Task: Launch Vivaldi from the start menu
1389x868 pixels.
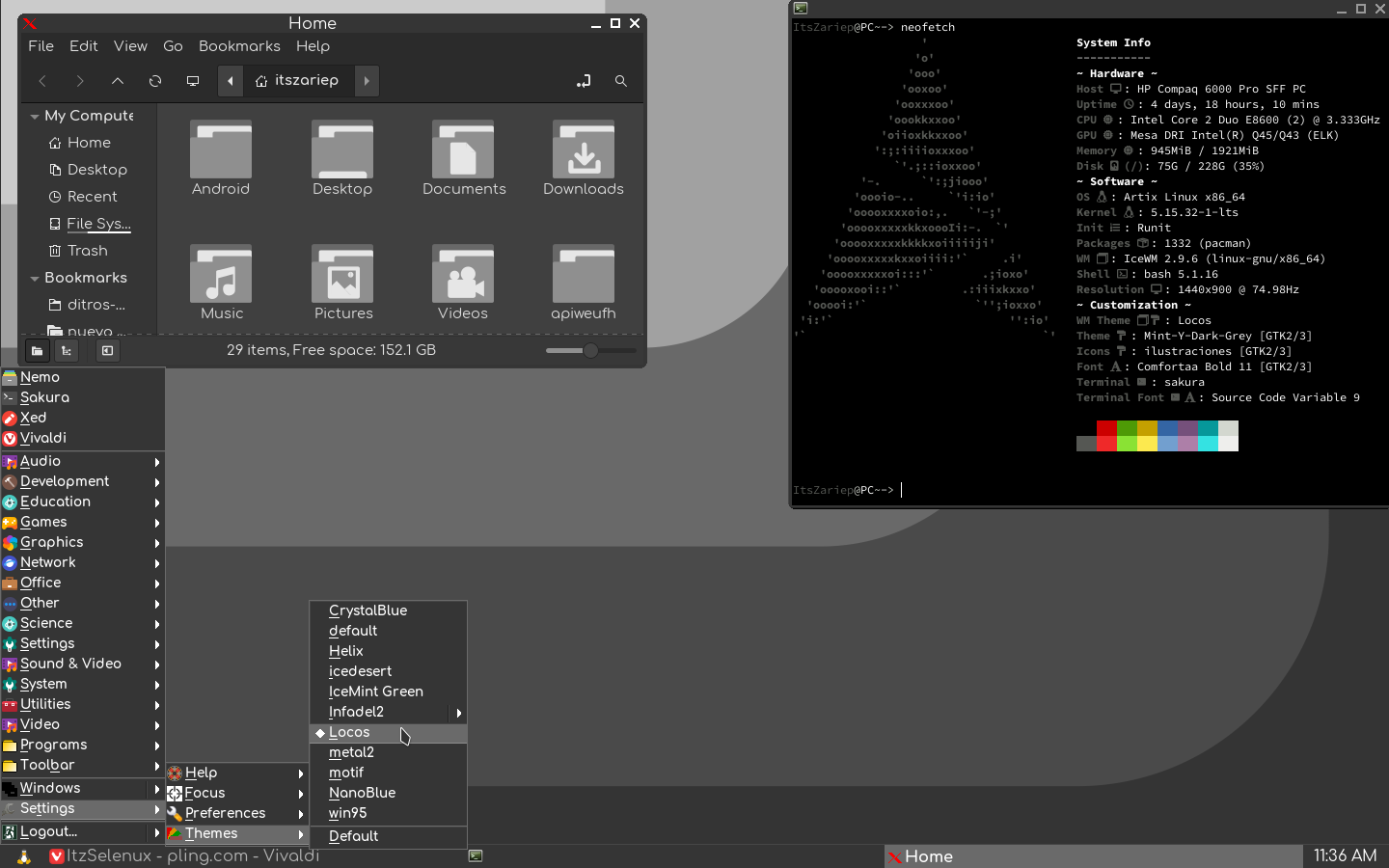Action: tap(83, 438)
